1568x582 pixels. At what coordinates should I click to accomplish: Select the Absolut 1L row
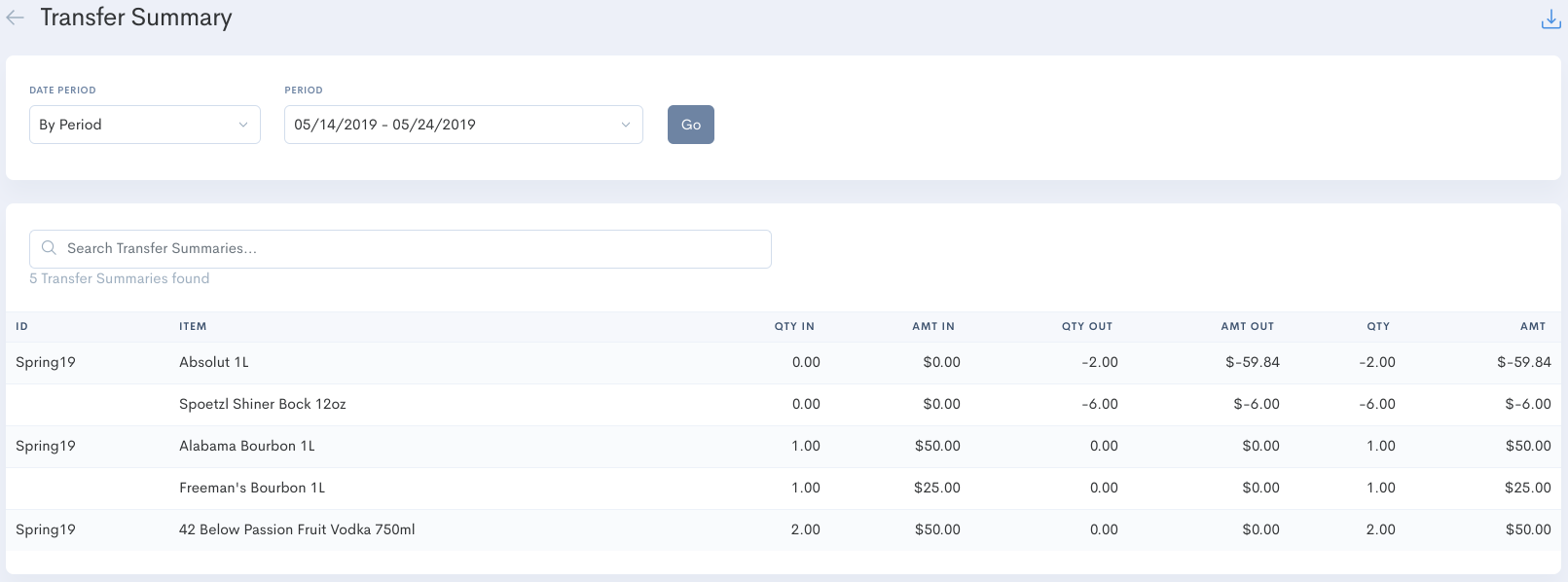point(214,362)
